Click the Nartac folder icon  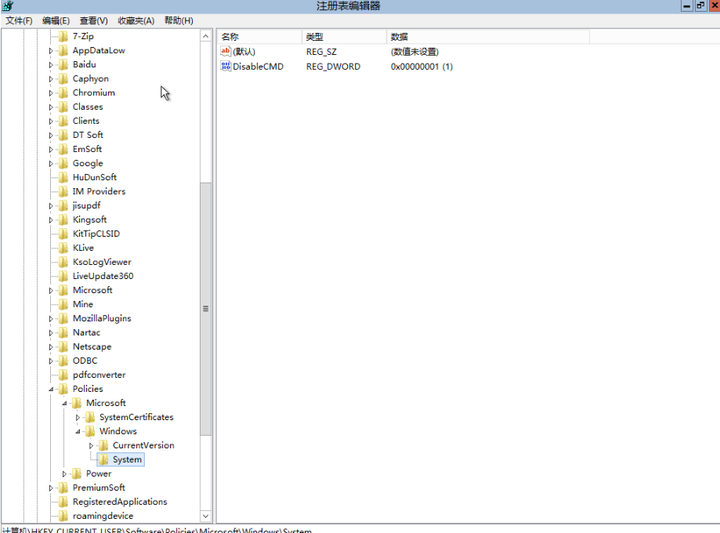coord(63,333)
